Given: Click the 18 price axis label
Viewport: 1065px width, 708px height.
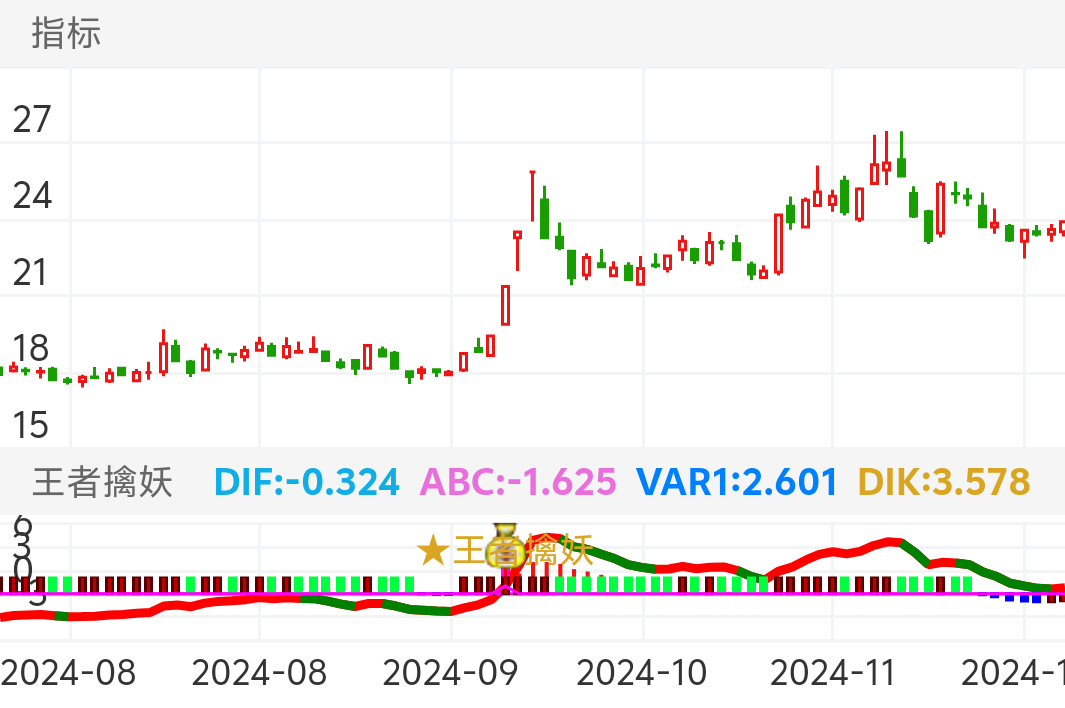Looking at the screenshot, I should coord(31,349).
